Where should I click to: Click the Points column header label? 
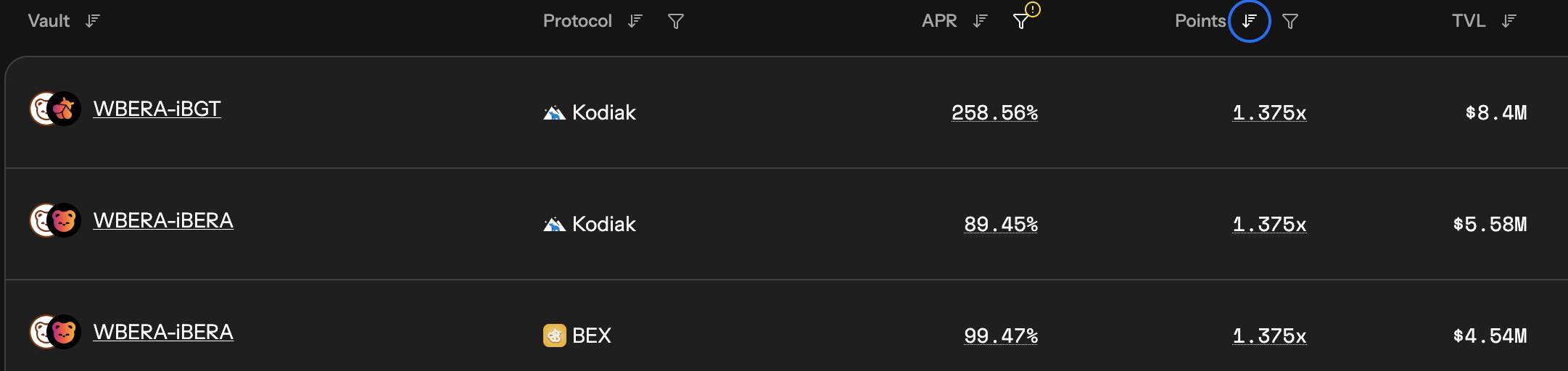1200,21
